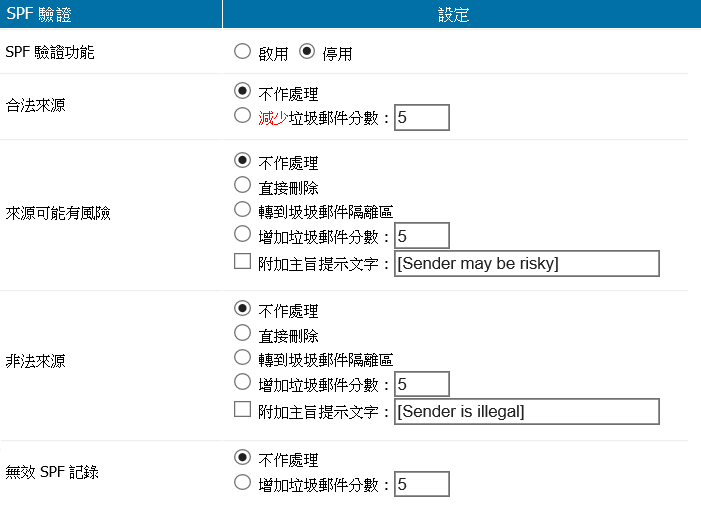Select 停用 radio for SPF 驗證功能
Screen dimensions: 701x523
click(307, 50)
